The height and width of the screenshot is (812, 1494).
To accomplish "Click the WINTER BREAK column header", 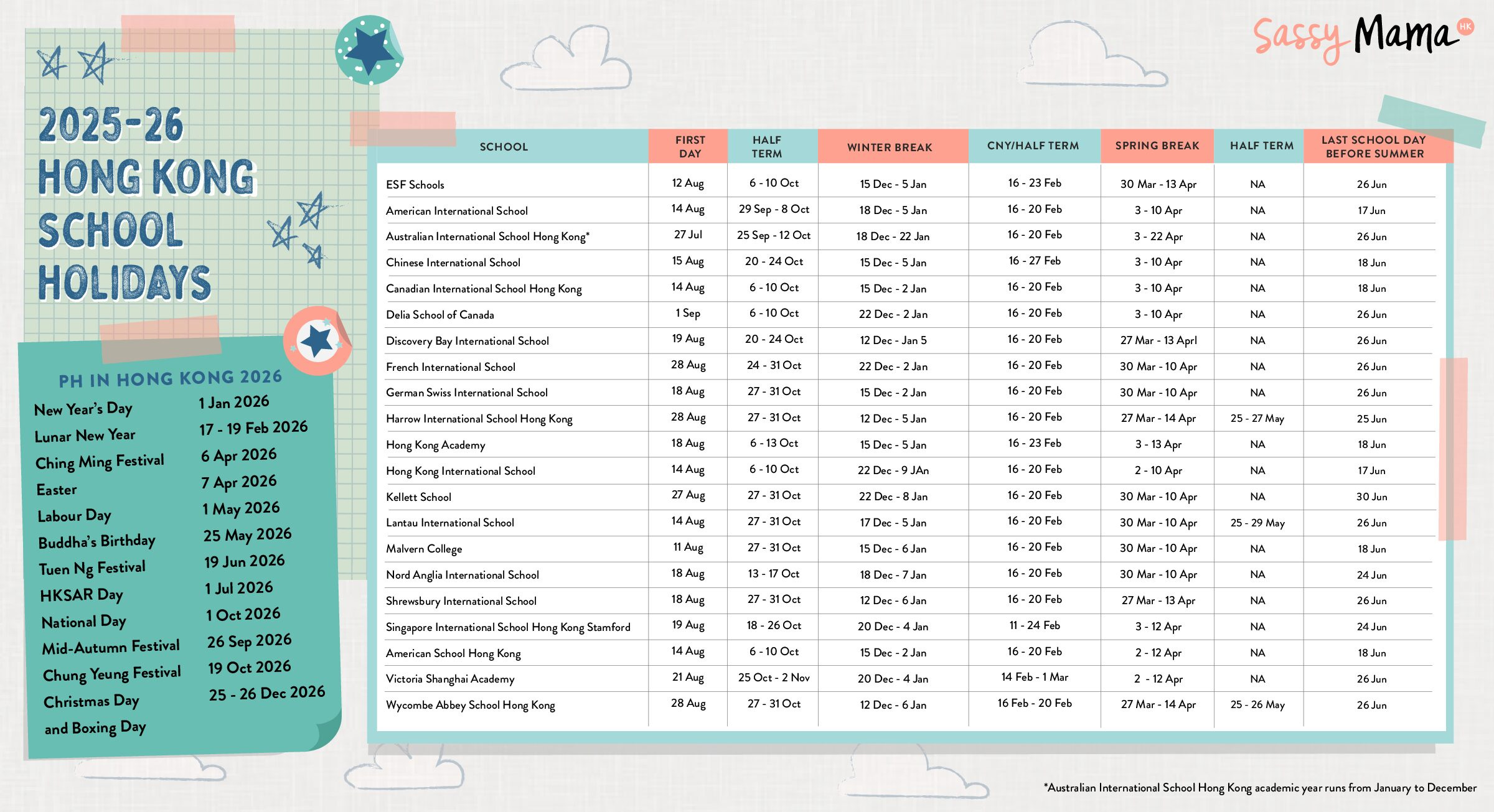I will [890, 146].
